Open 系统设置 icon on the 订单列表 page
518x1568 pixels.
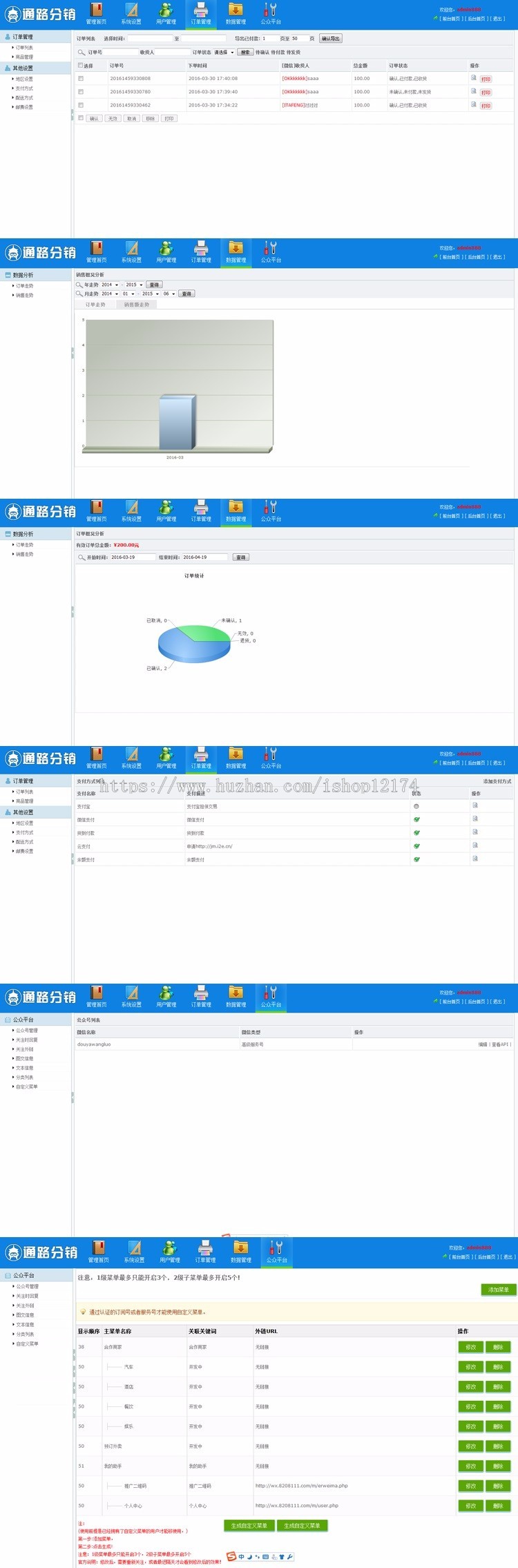pos(131,10)
